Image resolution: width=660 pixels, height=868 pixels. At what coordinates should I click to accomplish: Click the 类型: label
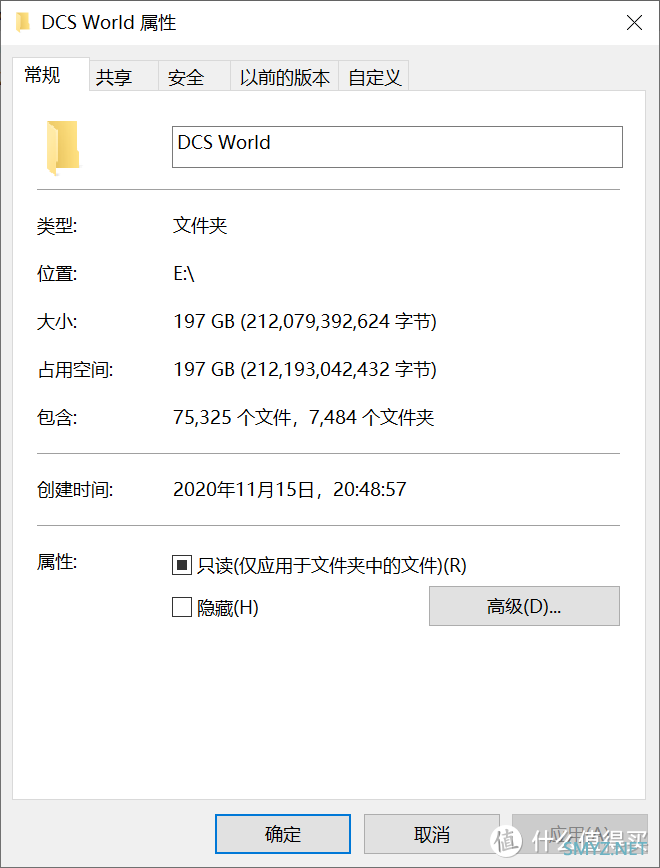56,226
